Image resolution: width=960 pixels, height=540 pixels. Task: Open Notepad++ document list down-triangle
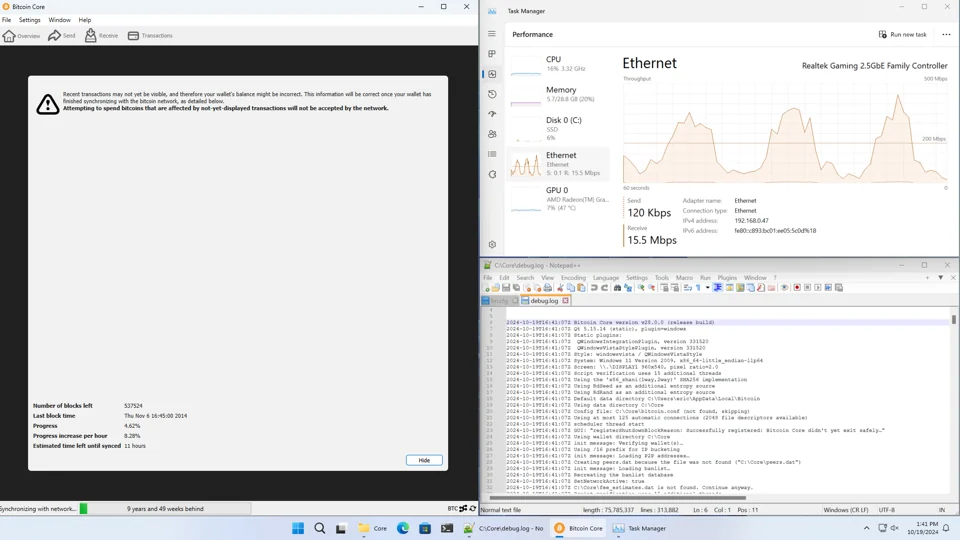940,277
